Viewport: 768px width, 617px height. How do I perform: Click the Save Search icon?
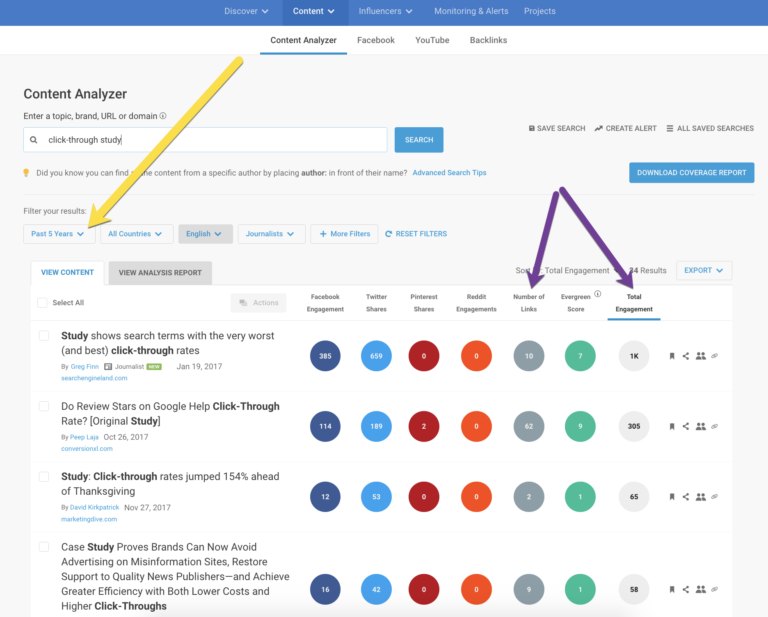click(533, 129)
